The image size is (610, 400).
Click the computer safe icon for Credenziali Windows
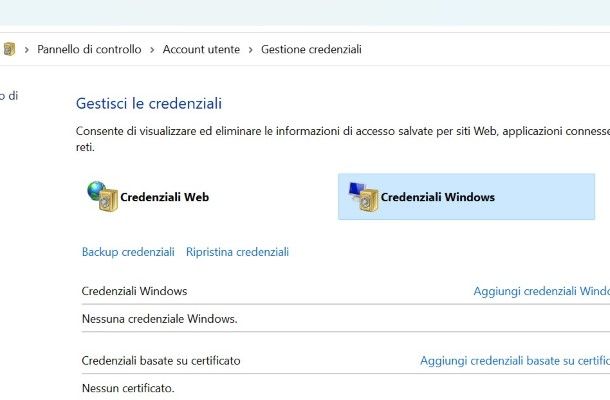[363, 197]
